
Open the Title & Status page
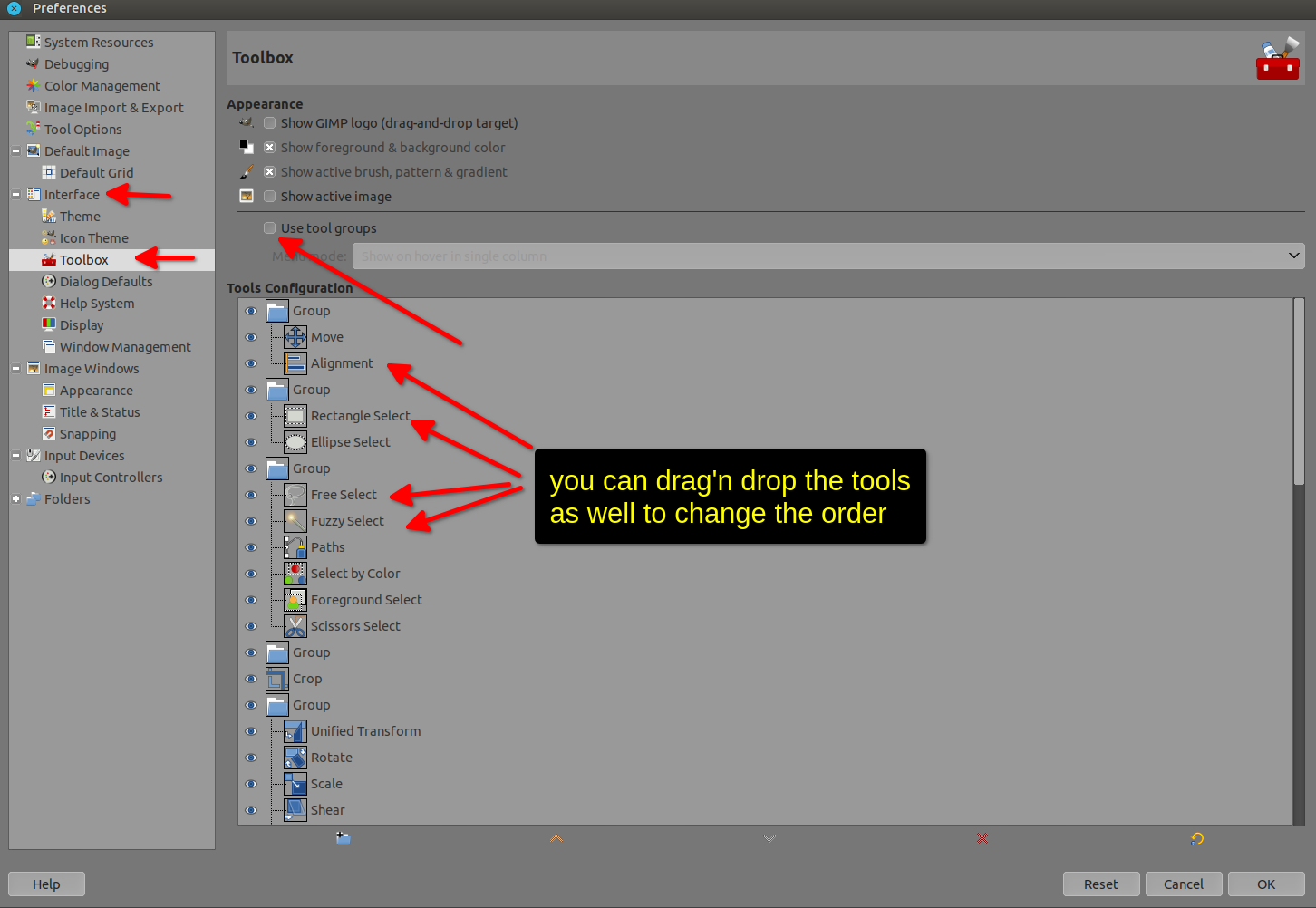coord(100,412)
